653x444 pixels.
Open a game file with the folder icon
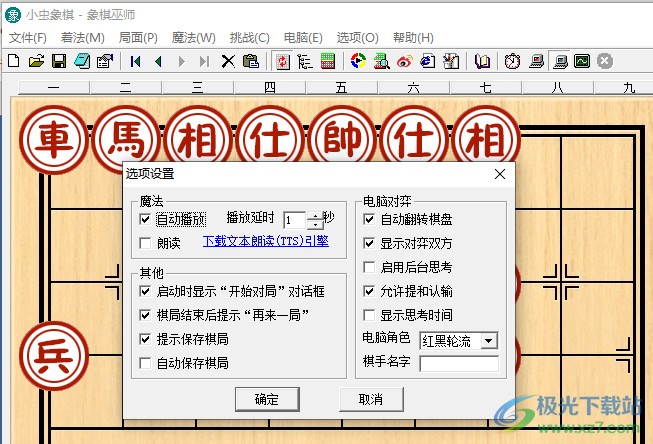click(x=36, y=61)
